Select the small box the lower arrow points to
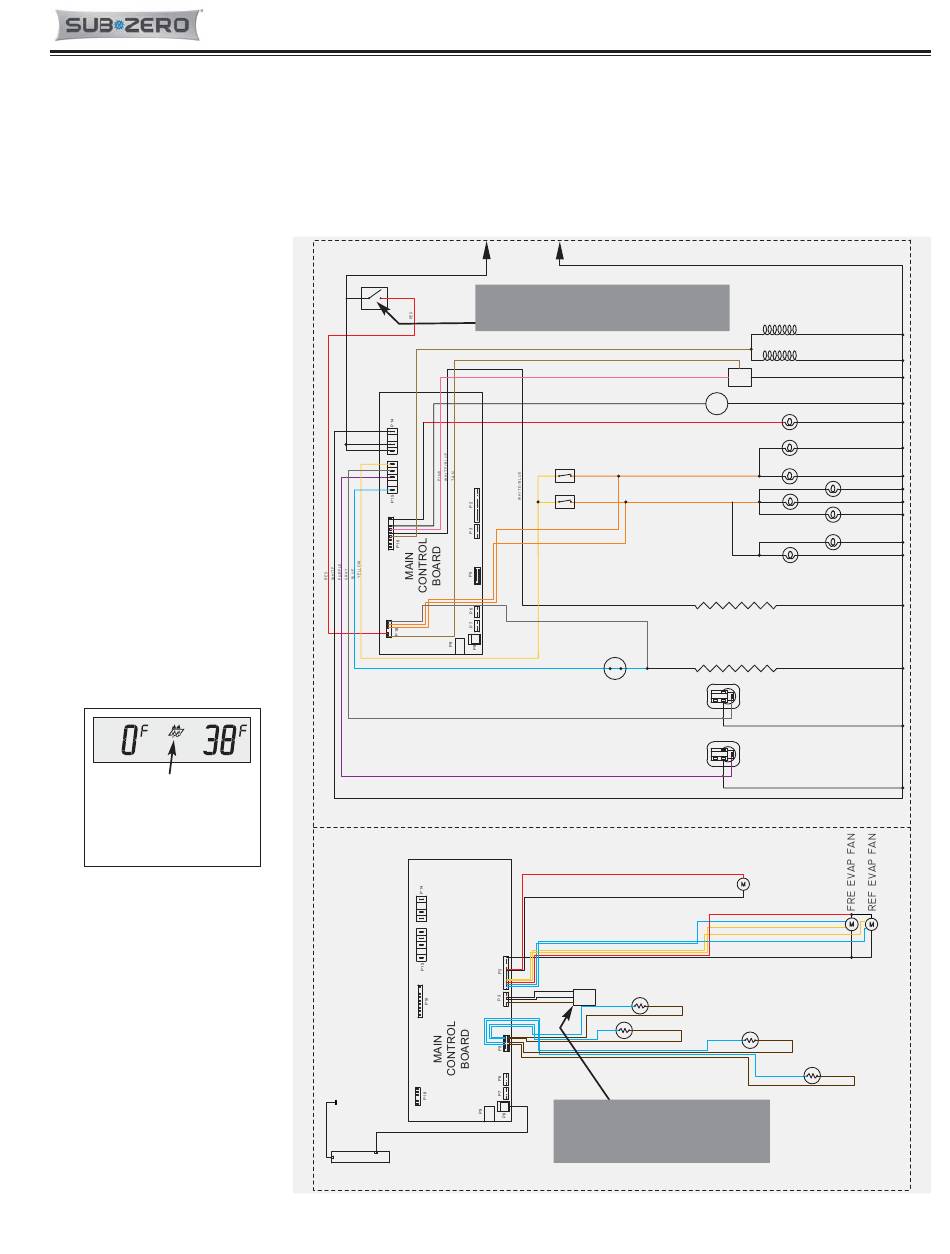The height and width of the screenshot is (1254, 950). tap(584, 996)
